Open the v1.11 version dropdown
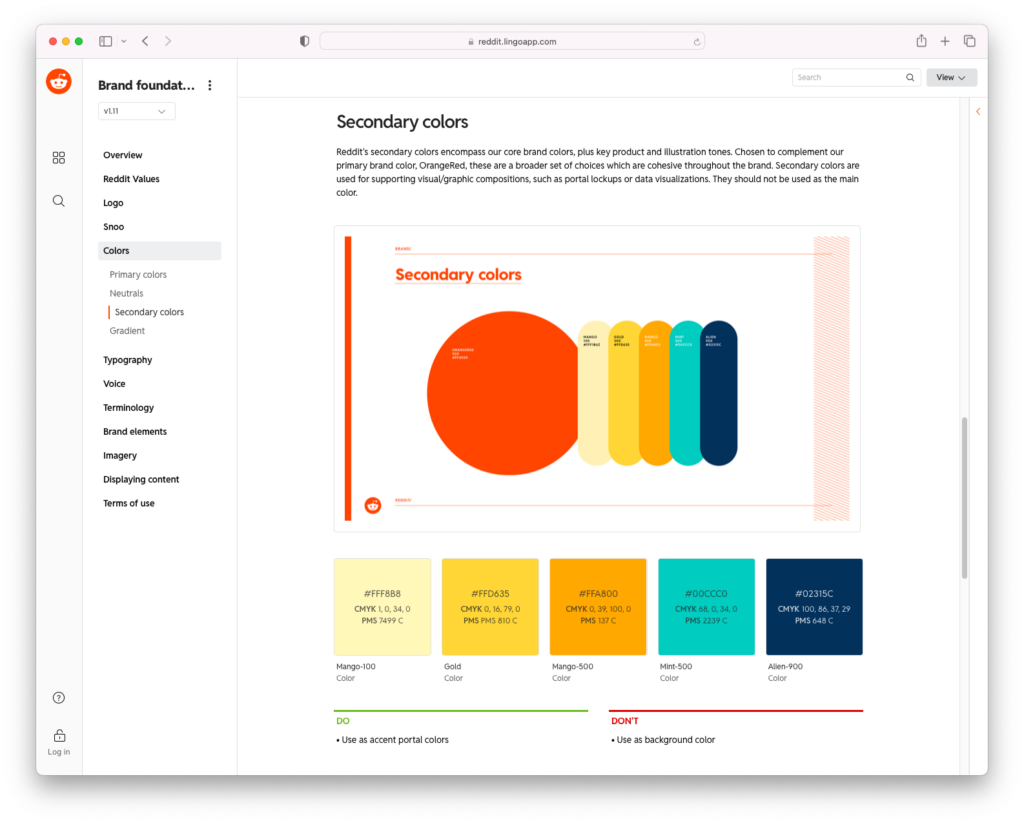Image resolution: width=1024 pixels, height=823 pixels. [x=136, y=111]
